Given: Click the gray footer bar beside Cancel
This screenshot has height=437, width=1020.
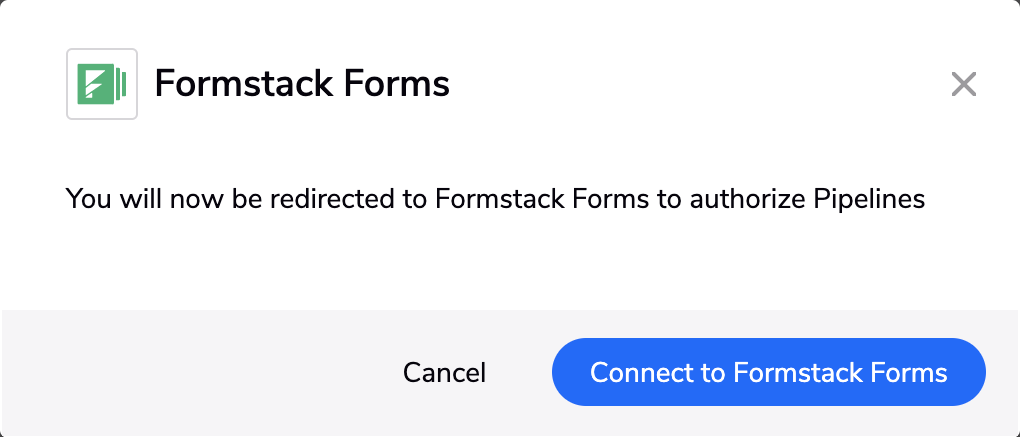Looking at the screenshot, I should (x=195, y=373).
